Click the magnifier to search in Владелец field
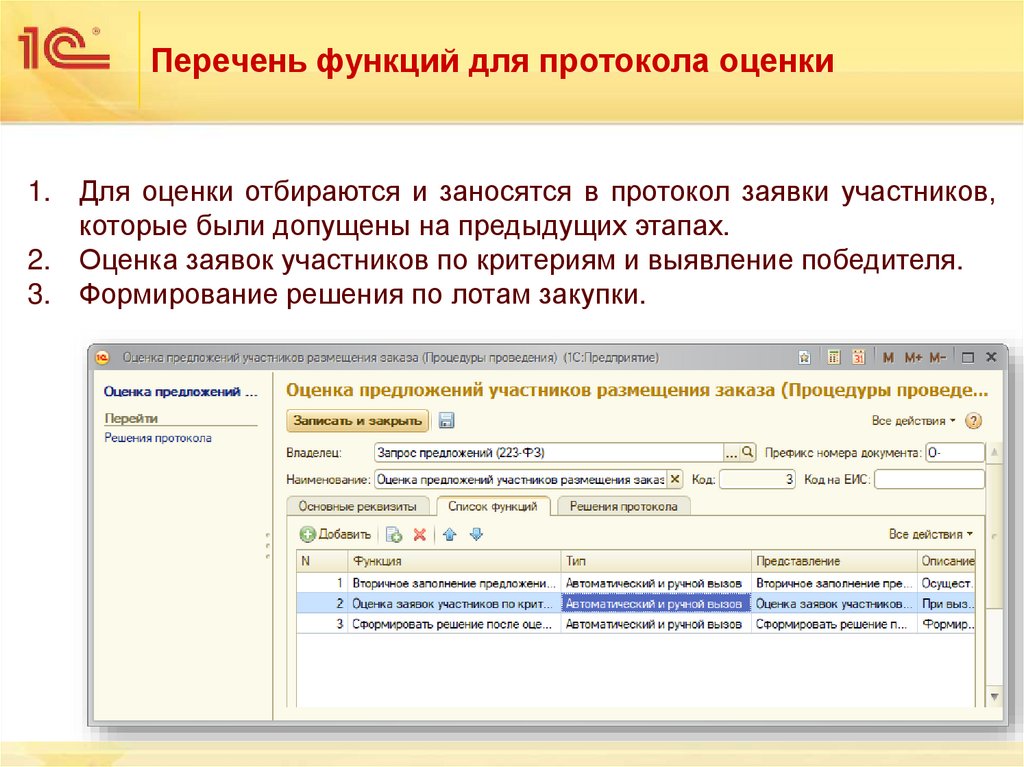 tap(748, 453)
